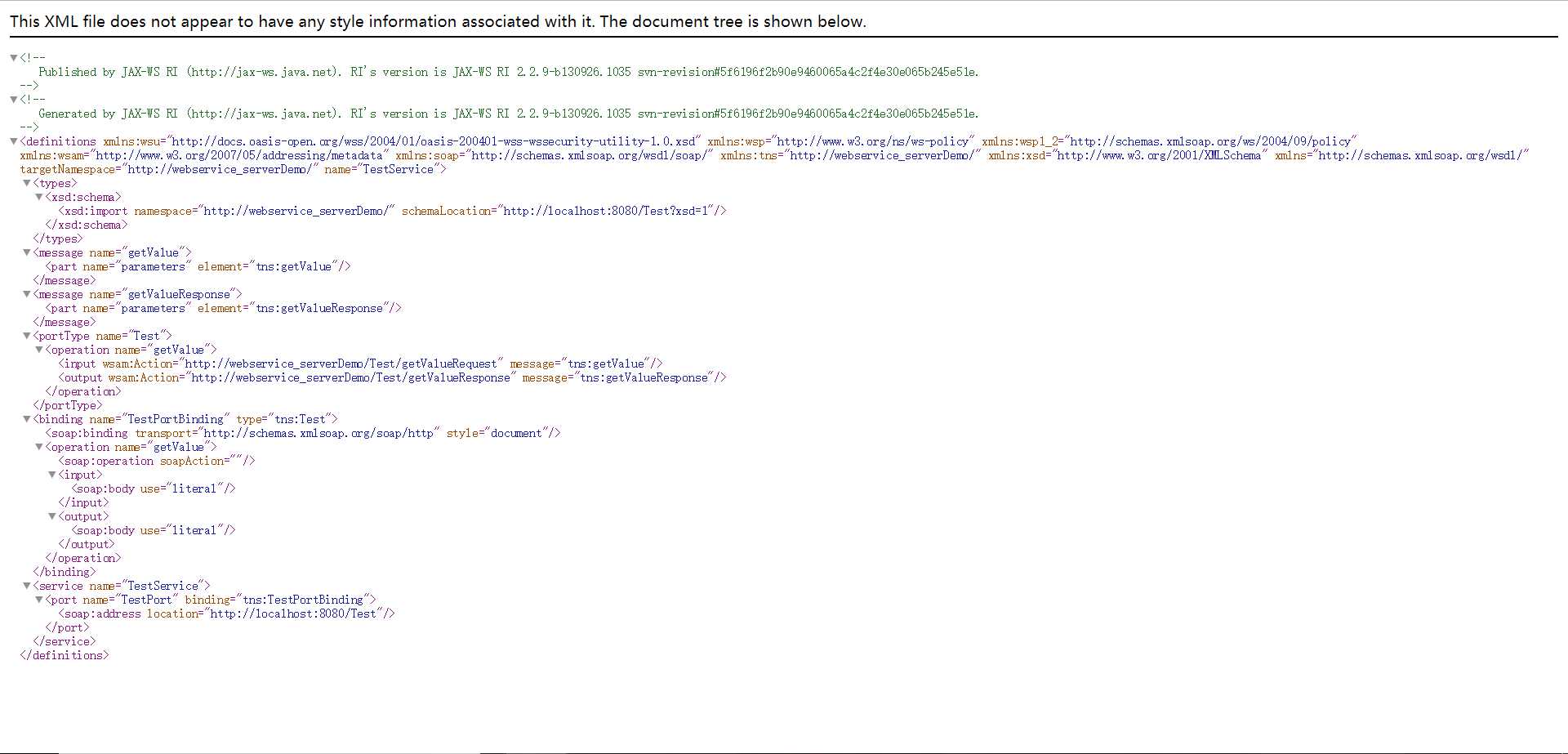Collapse getValue operation inside portType
The width and height of the screenshot is (1568, 754).
pyautogui.click(x=39, y=350)
